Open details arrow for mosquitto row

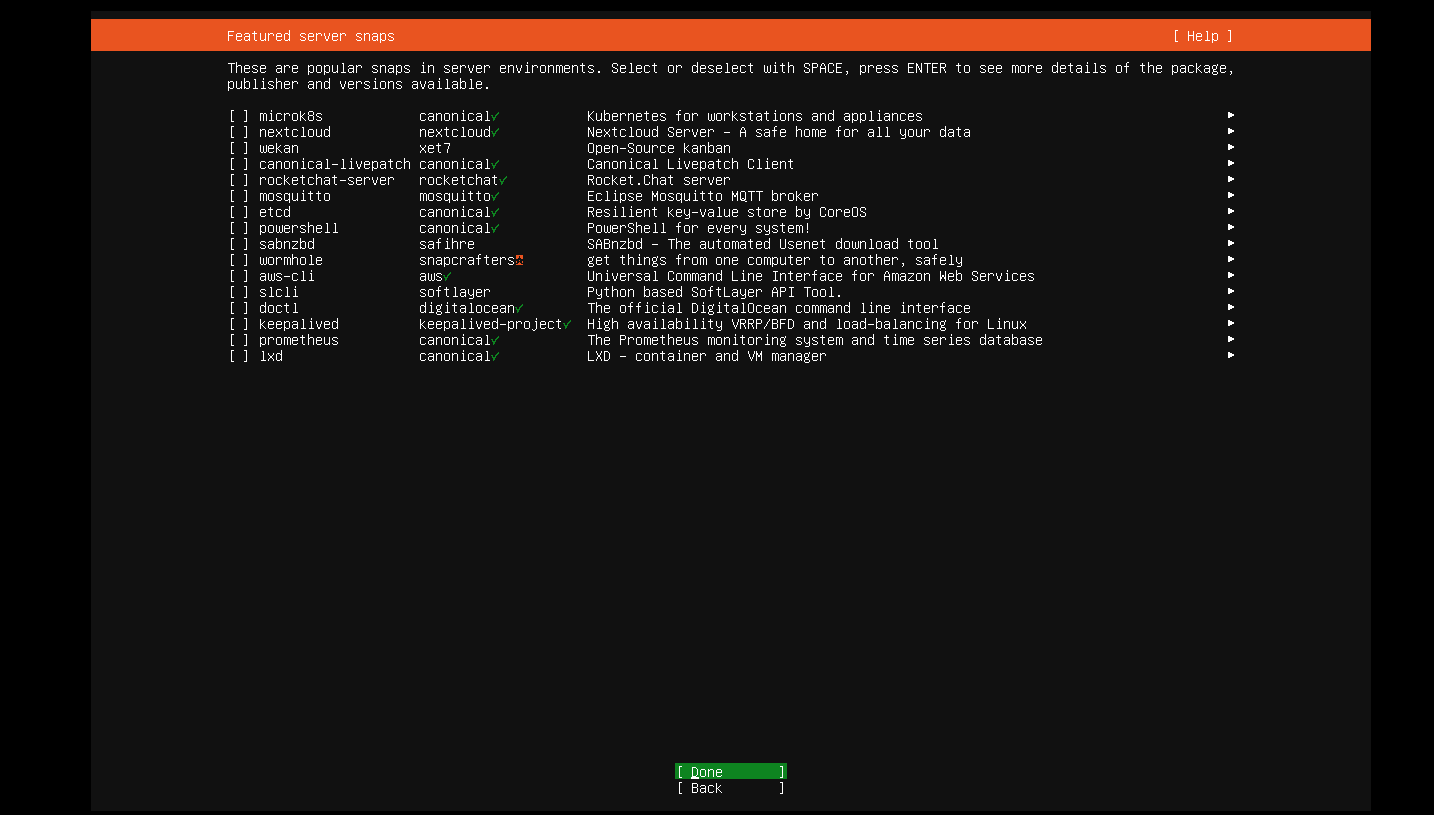1231,195
